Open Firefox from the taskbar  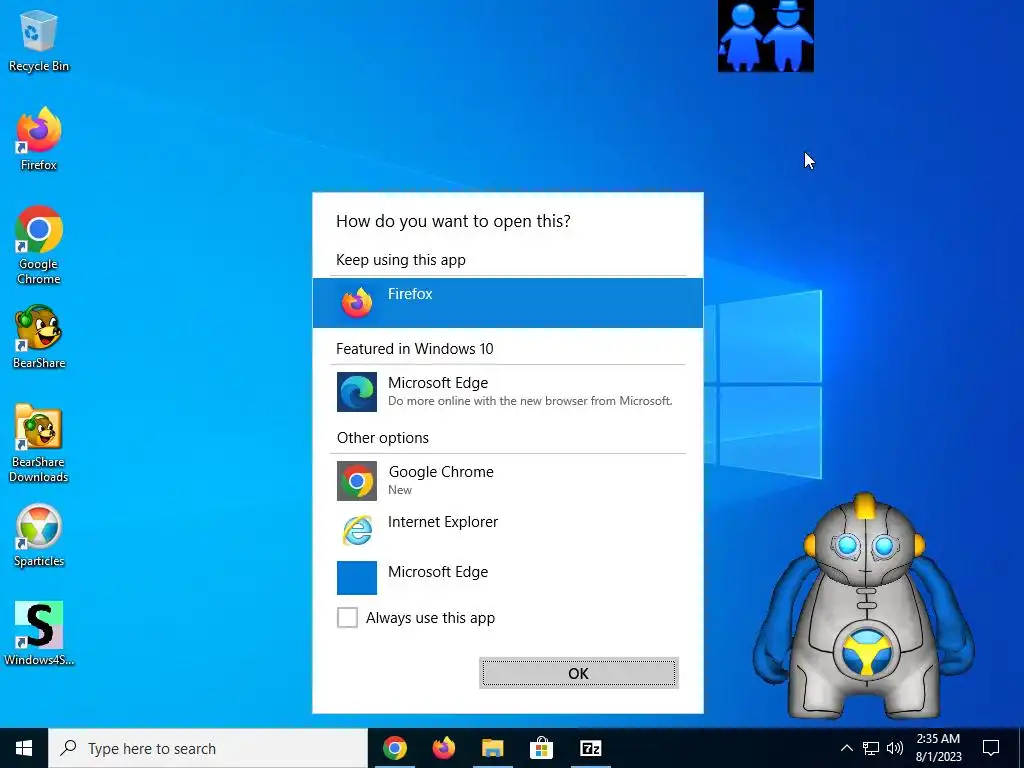coord(444,748)
